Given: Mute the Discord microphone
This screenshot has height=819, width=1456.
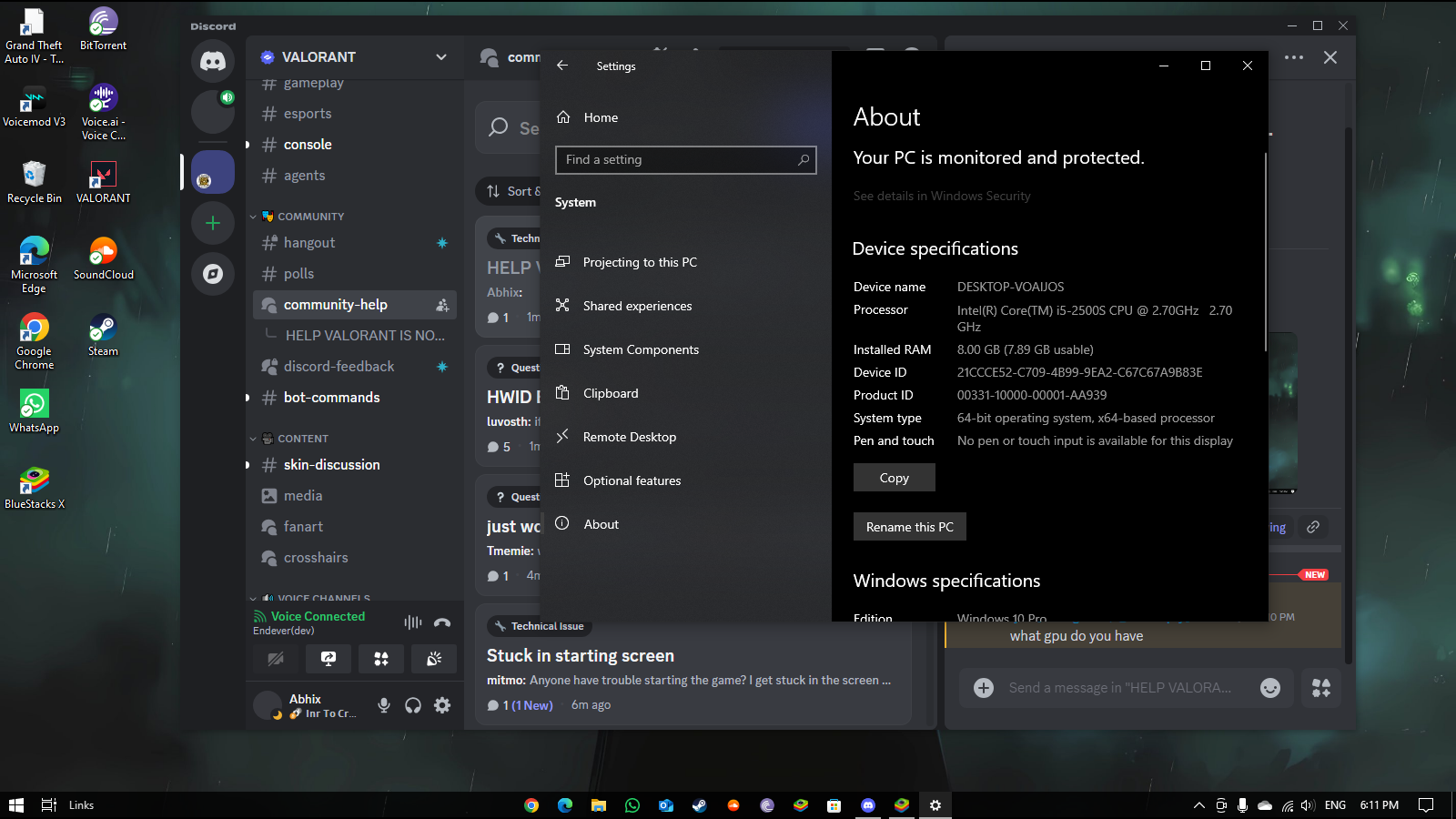Looking at the screenshot, I should click(384, 705).
